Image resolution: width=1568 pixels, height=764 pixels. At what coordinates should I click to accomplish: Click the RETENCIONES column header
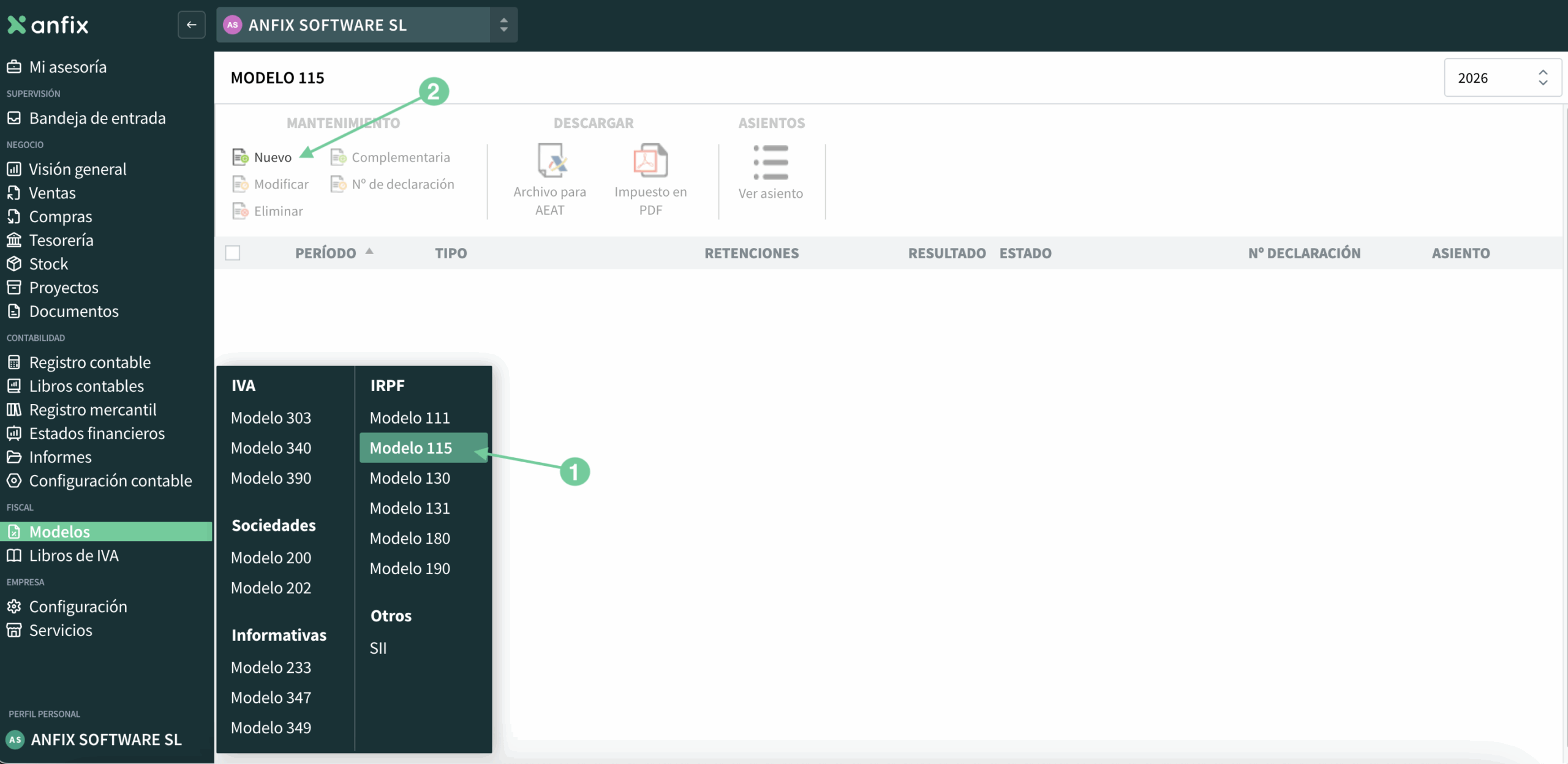[x=752, y=253]
